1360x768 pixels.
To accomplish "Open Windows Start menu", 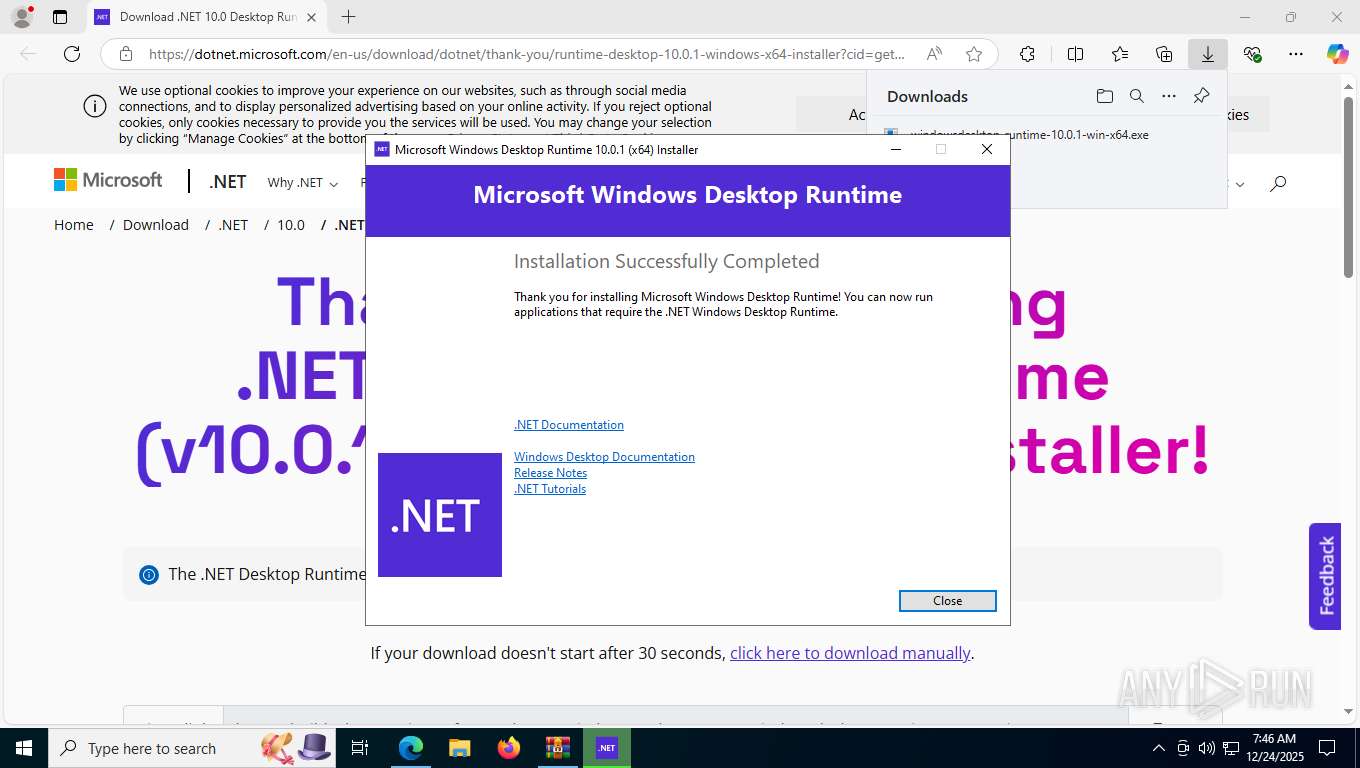I will click(x=24, y=748).
